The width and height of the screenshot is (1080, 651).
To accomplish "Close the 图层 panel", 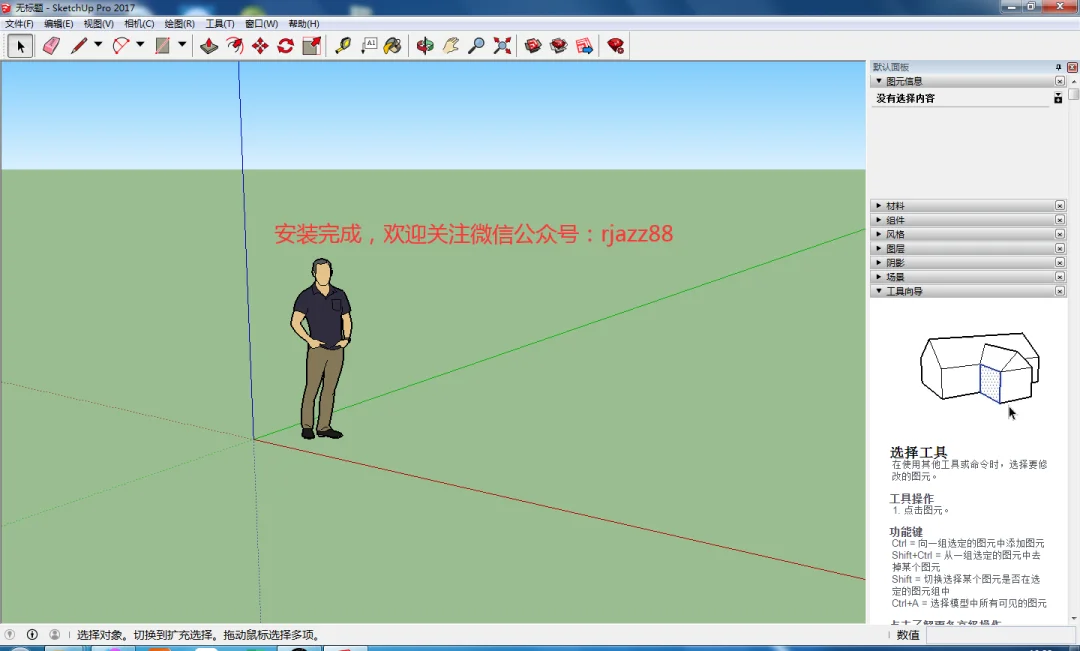I will 1059,248.
